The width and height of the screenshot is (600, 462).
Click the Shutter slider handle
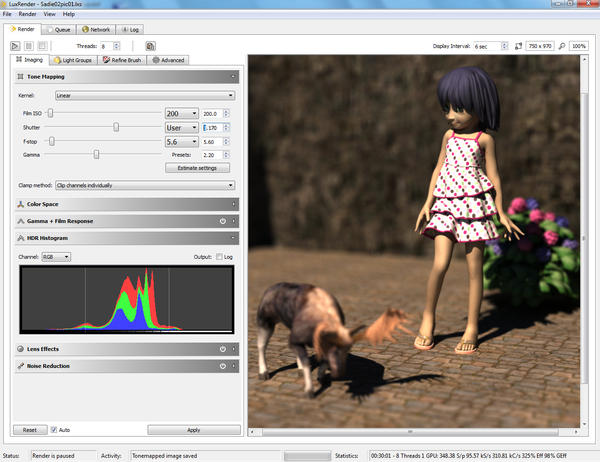(x=116, y=127)
